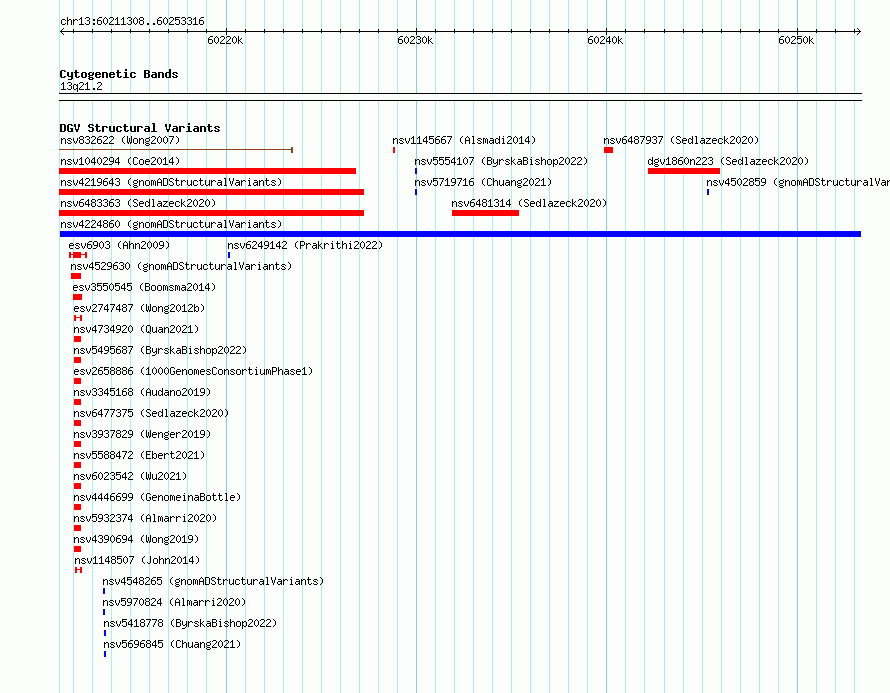
Task: Click nsv5495687 (ByrskaBishop2022) label
Action: (x=160, y=350)
